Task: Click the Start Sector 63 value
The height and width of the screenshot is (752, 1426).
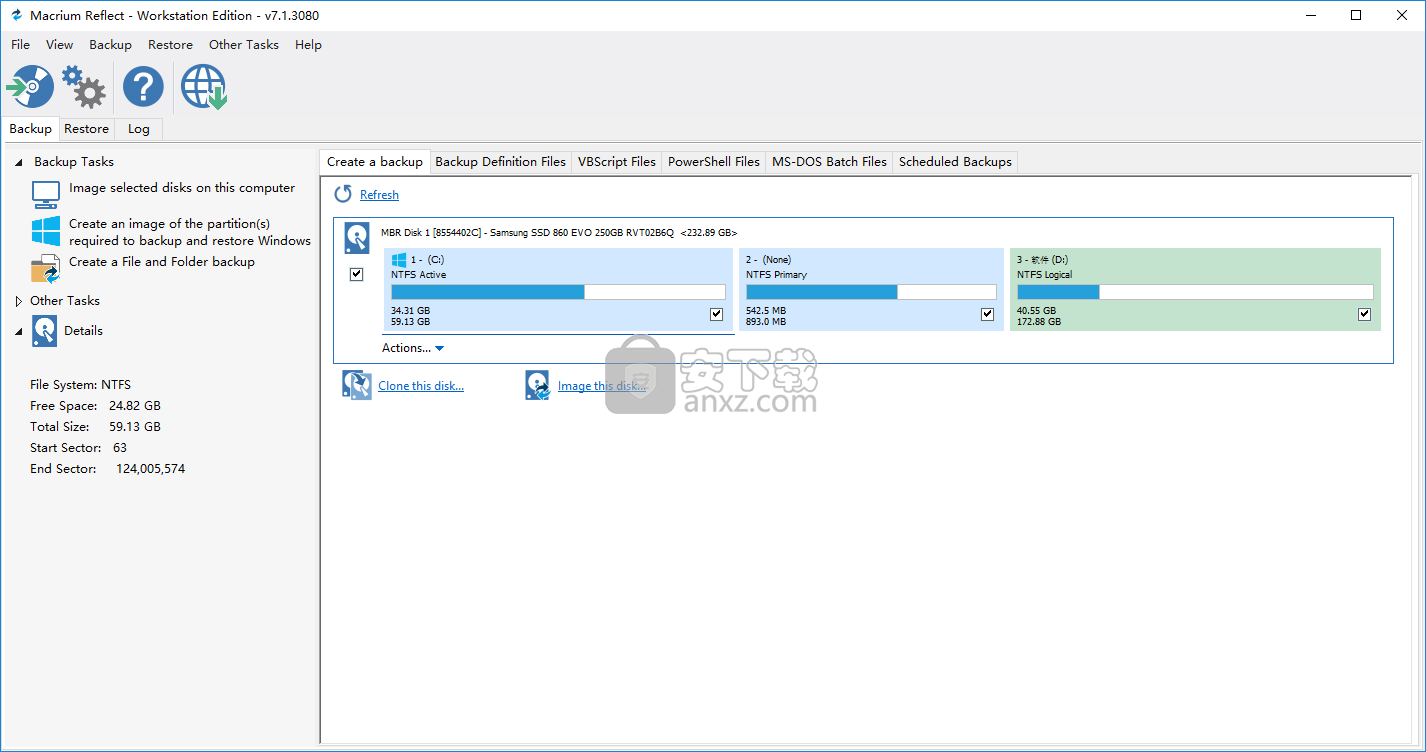Action: coord(120,448)
